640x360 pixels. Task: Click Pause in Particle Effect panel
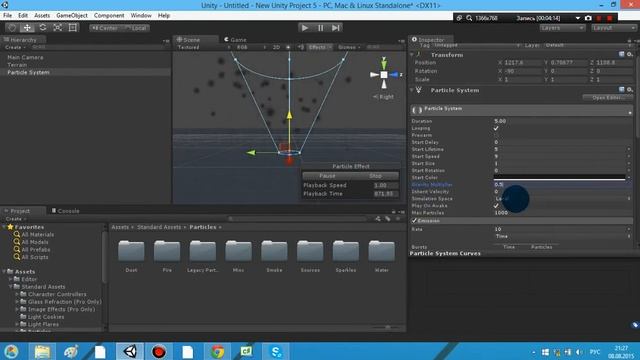pos(327,176)
